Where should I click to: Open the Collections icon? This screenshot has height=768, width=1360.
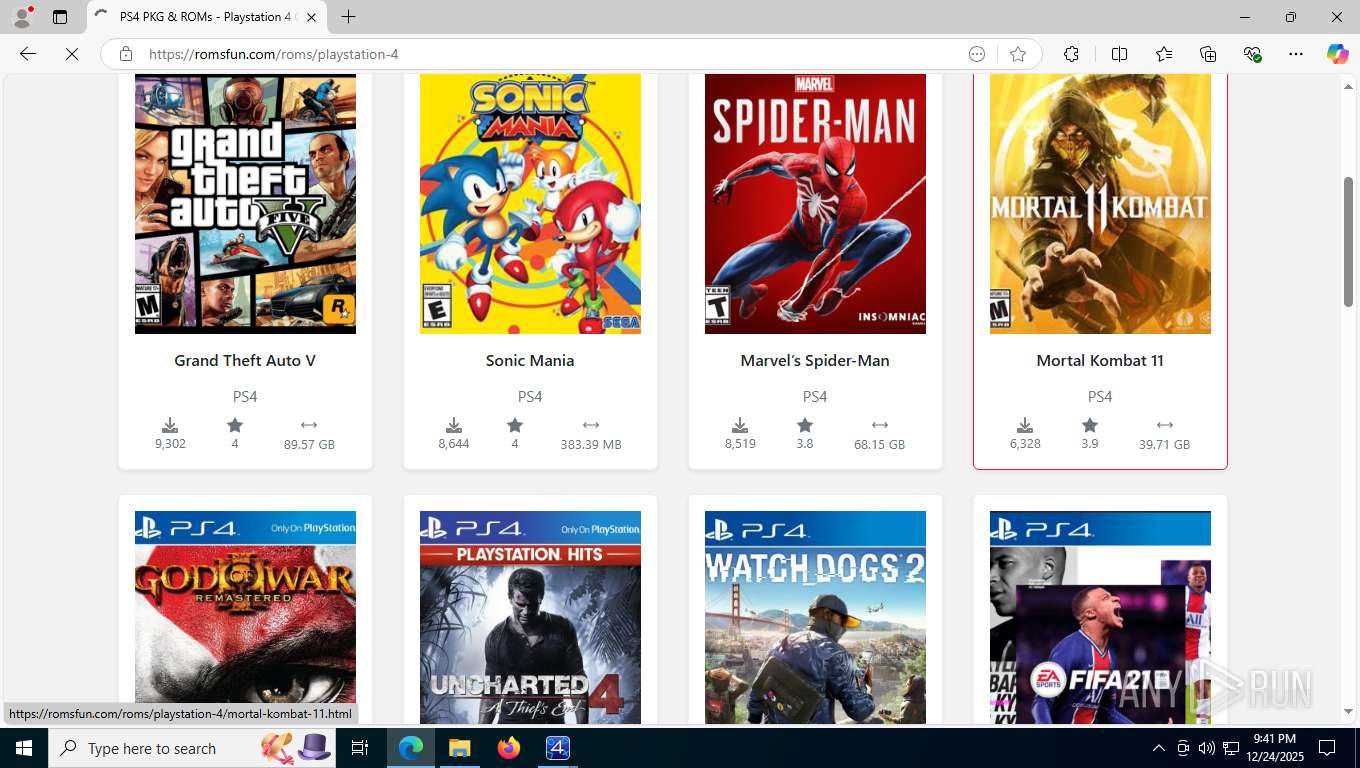pyautogui.click(x=1208, y=54)
